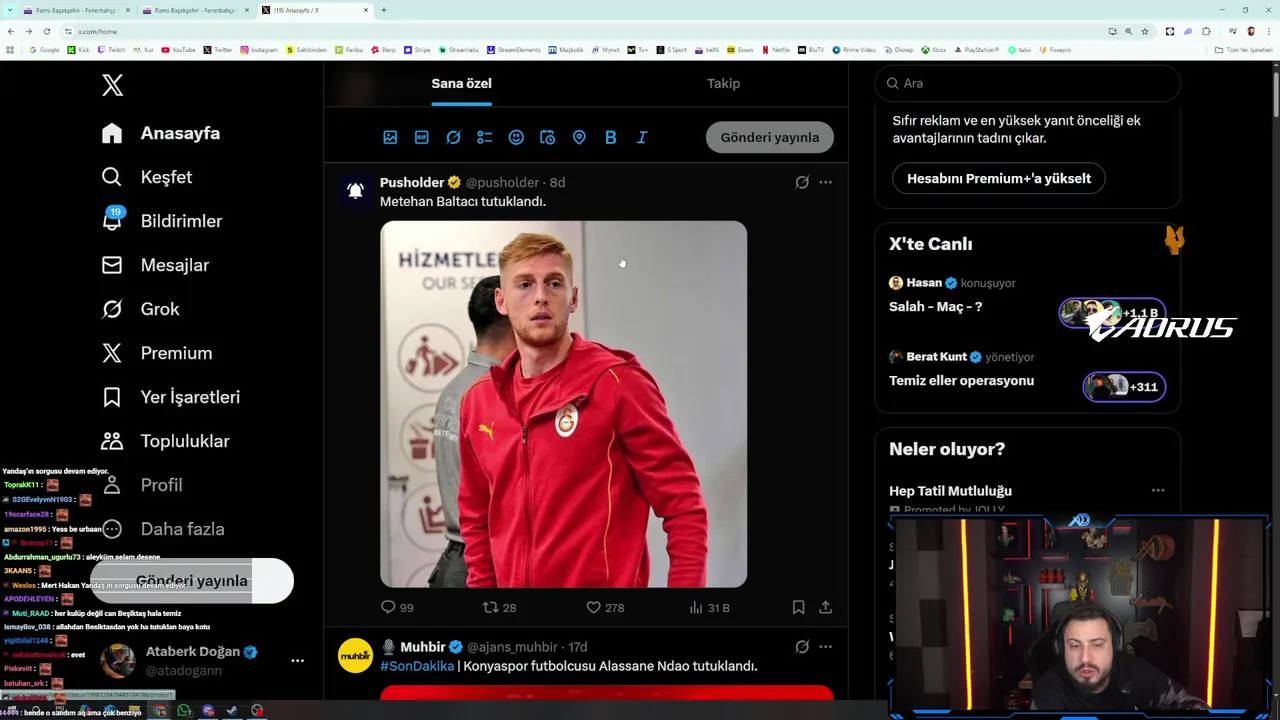This screenshot has width=1280, height=720.
Task: Open more options on Pusholder post
Action: pyautogui.click(x=825, y=182)
